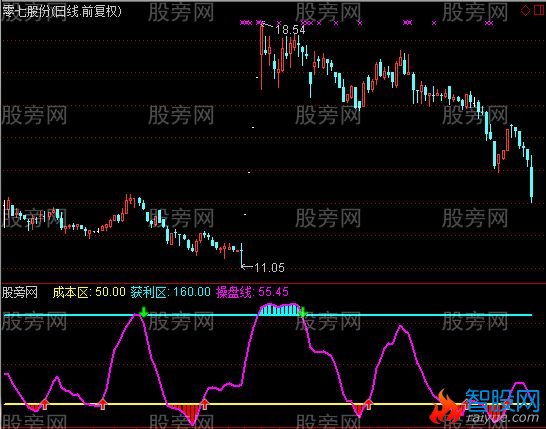Click the 11.05 low price label
The height and width of the screenshot is (429, 546).
[x=269, y=267]
